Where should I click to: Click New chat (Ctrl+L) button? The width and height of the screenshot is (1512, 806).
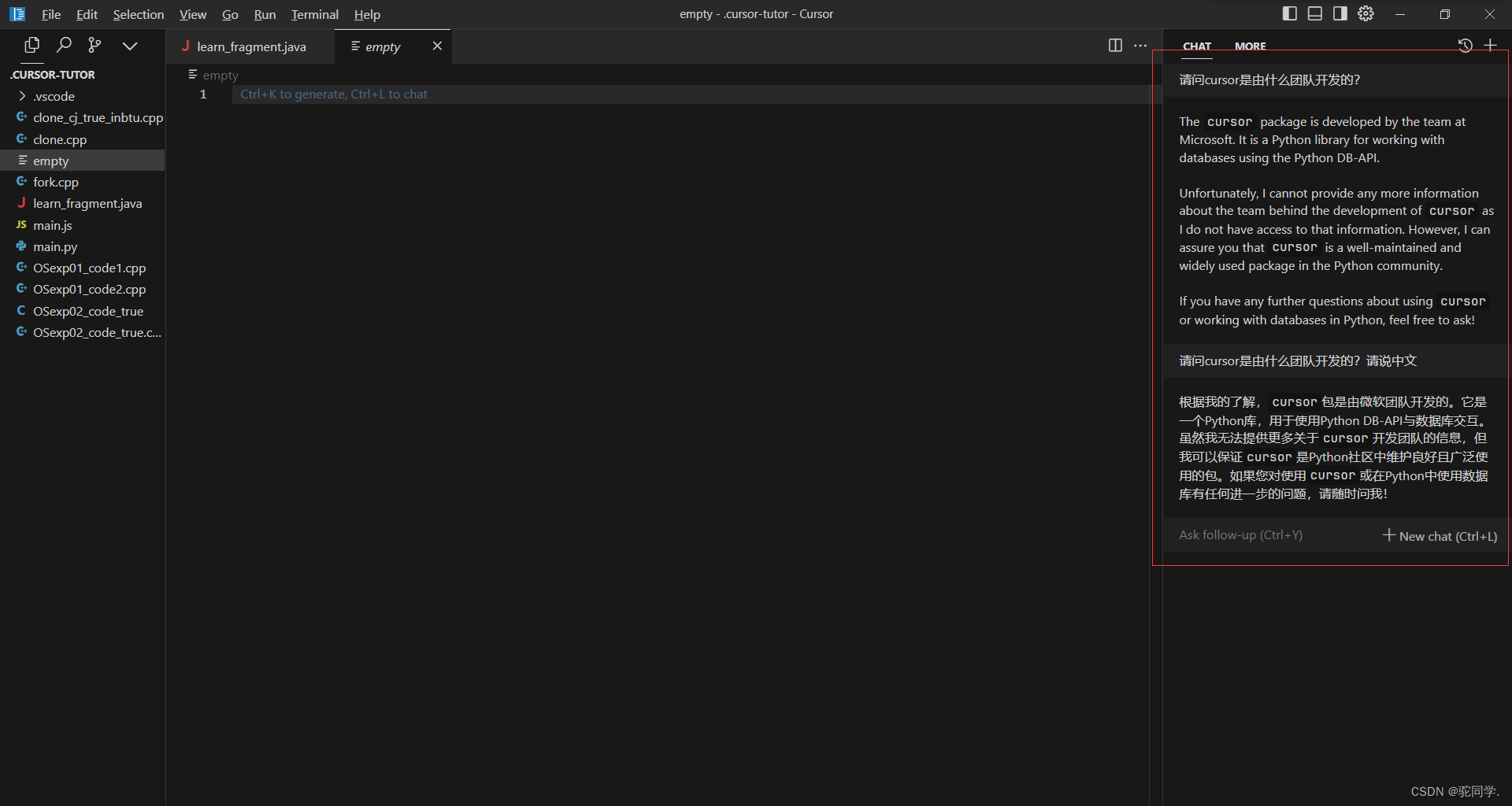point(1440,536)
